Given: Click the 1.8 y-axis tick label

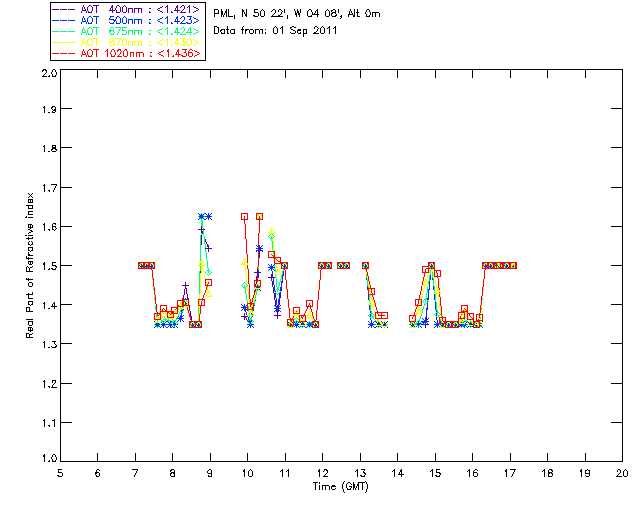Looking at the screenshot, I should tap(49, 148).
